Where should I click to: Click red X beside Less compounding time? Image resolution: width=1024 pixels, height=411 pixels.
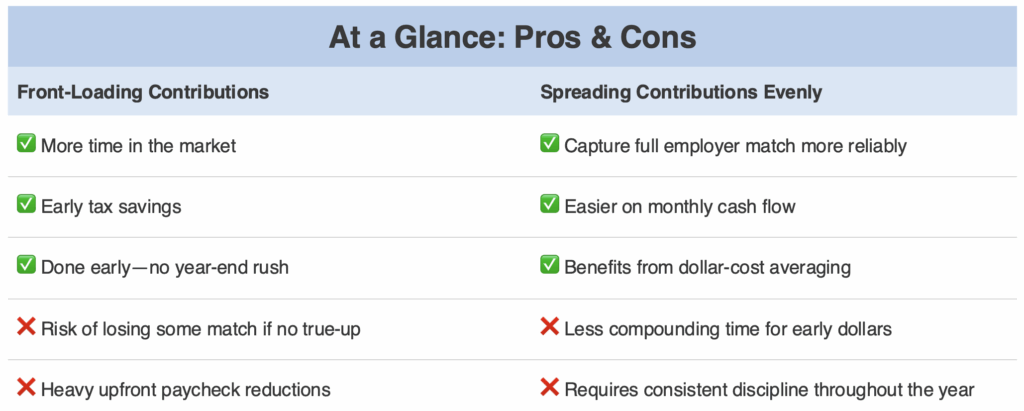pos(549,327)
